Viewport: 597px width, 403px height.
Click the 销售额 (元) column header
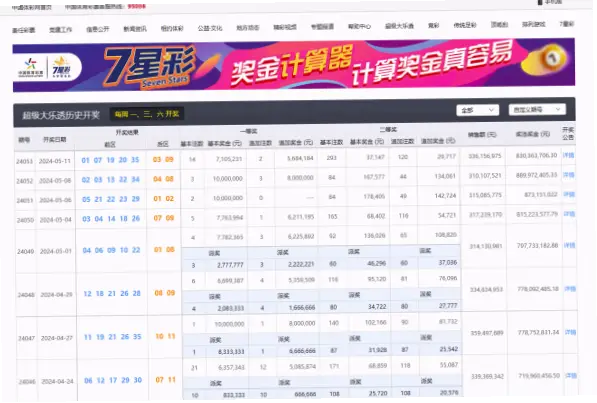click(482, 135)
